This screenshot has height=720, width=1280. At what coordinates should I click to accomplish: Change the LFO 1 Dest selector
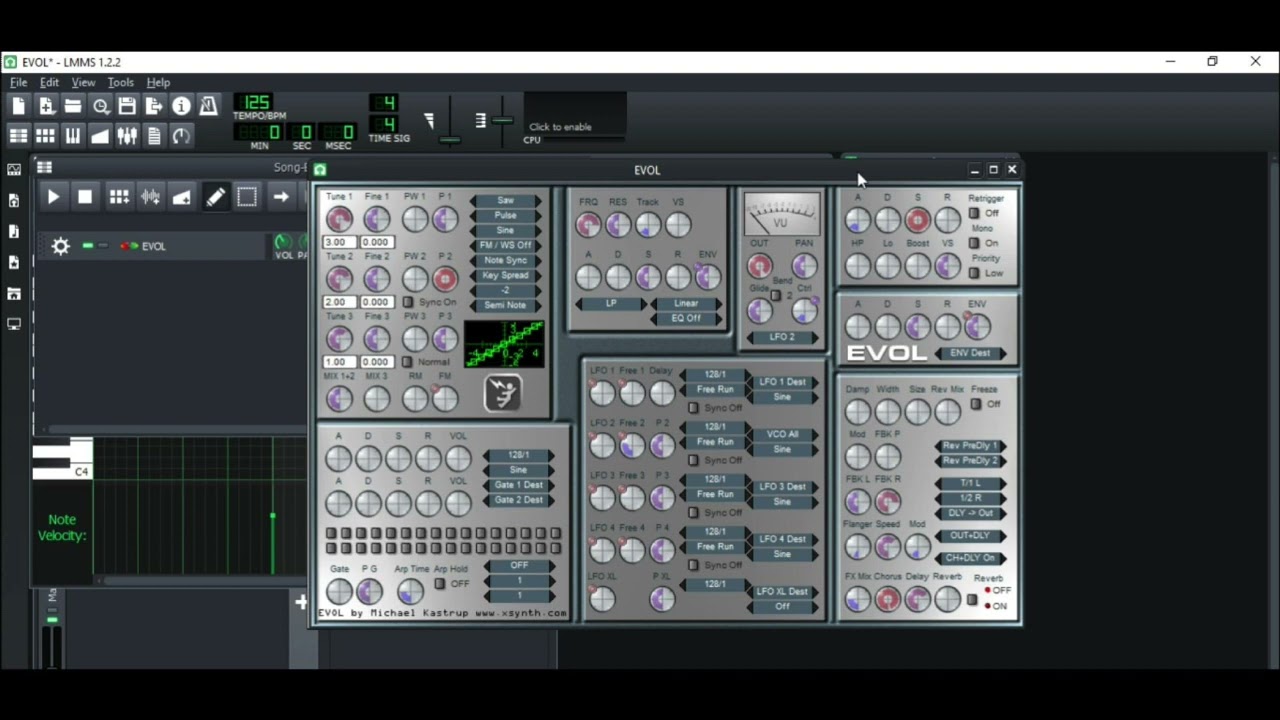coord(782,382)
